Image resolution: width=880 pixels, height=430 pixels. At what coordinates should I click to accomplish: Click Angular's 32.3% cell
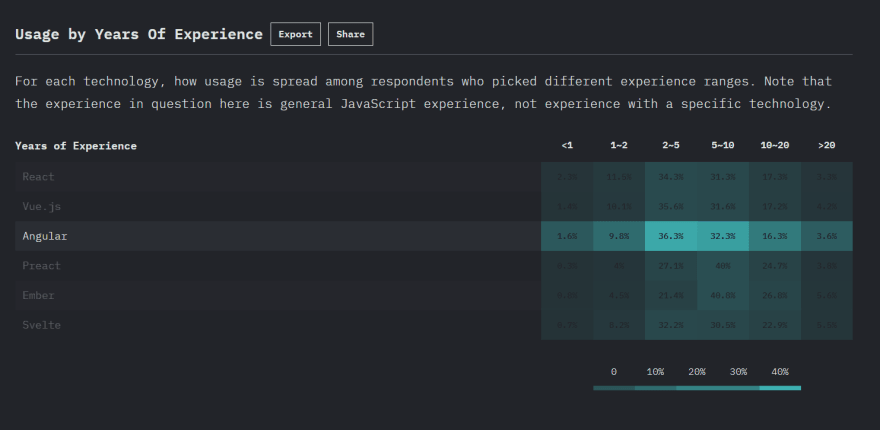pos(722,236)
